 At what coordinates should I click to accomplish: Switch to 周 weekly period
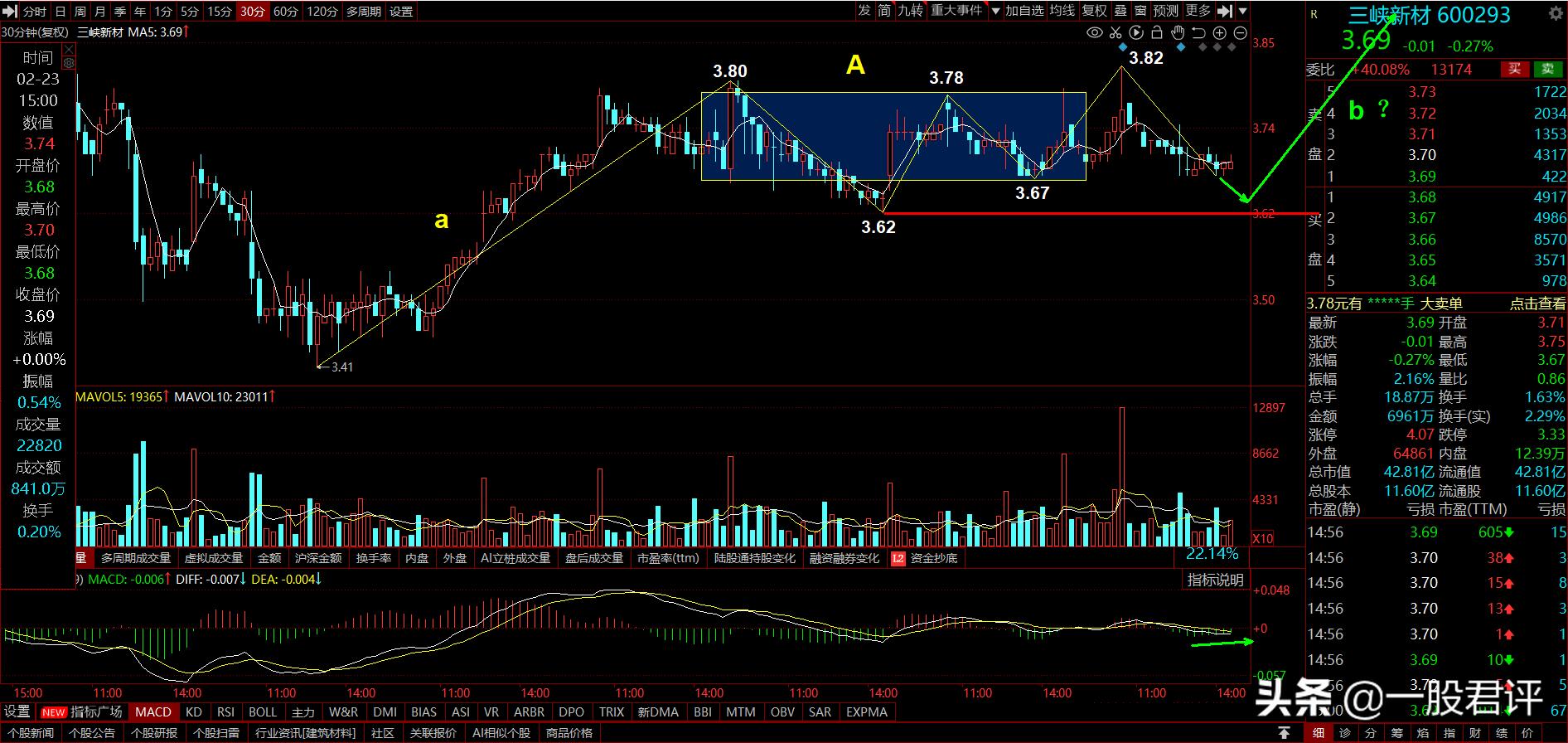(80, 12)
